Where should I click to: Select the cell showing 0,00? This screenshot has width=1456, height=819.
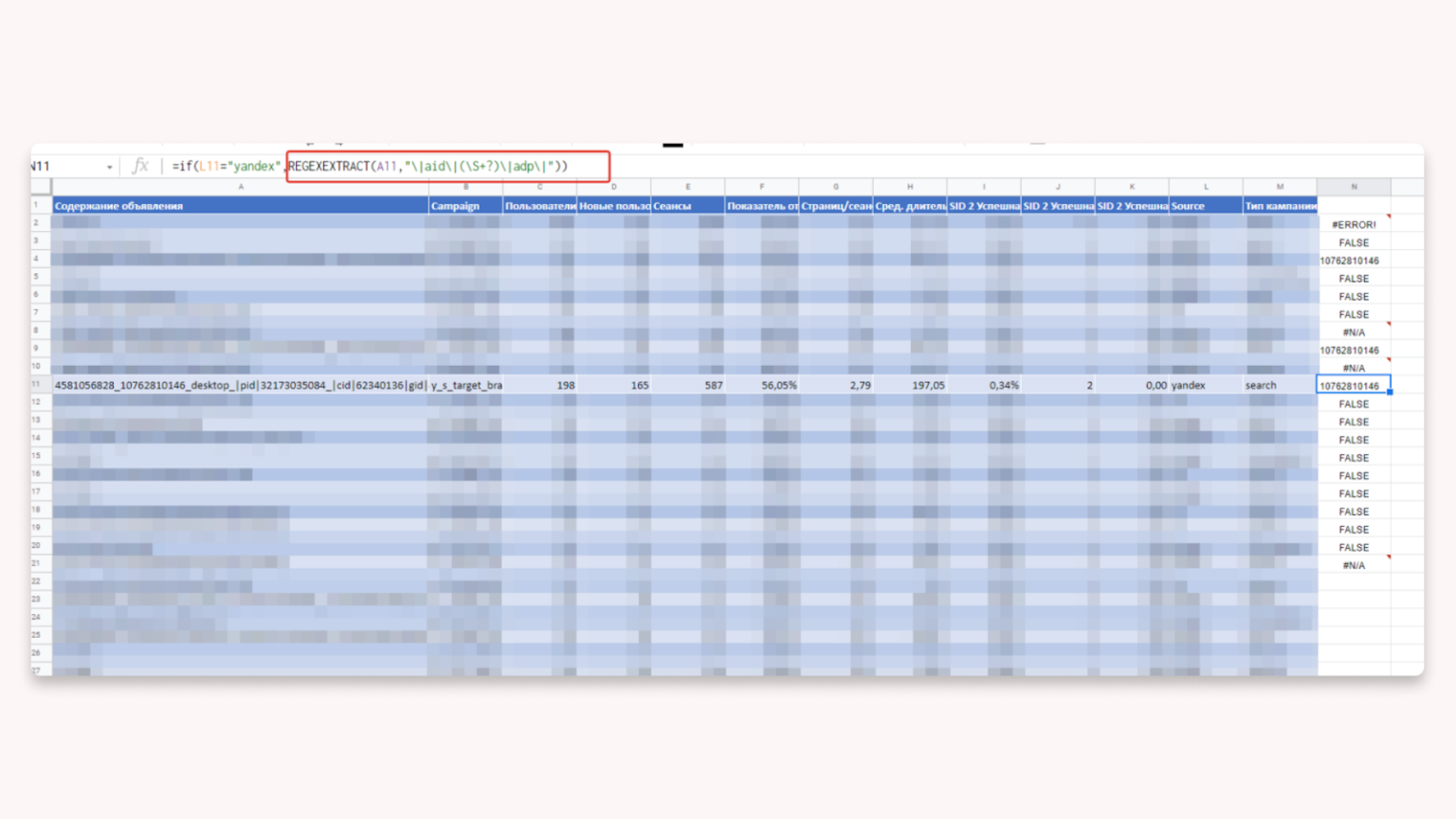1132,386
